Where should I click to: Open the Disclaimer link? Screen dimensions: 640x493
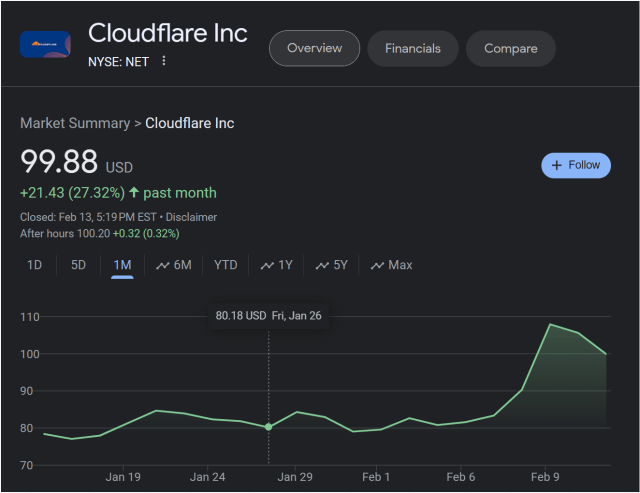click(191, 217)
